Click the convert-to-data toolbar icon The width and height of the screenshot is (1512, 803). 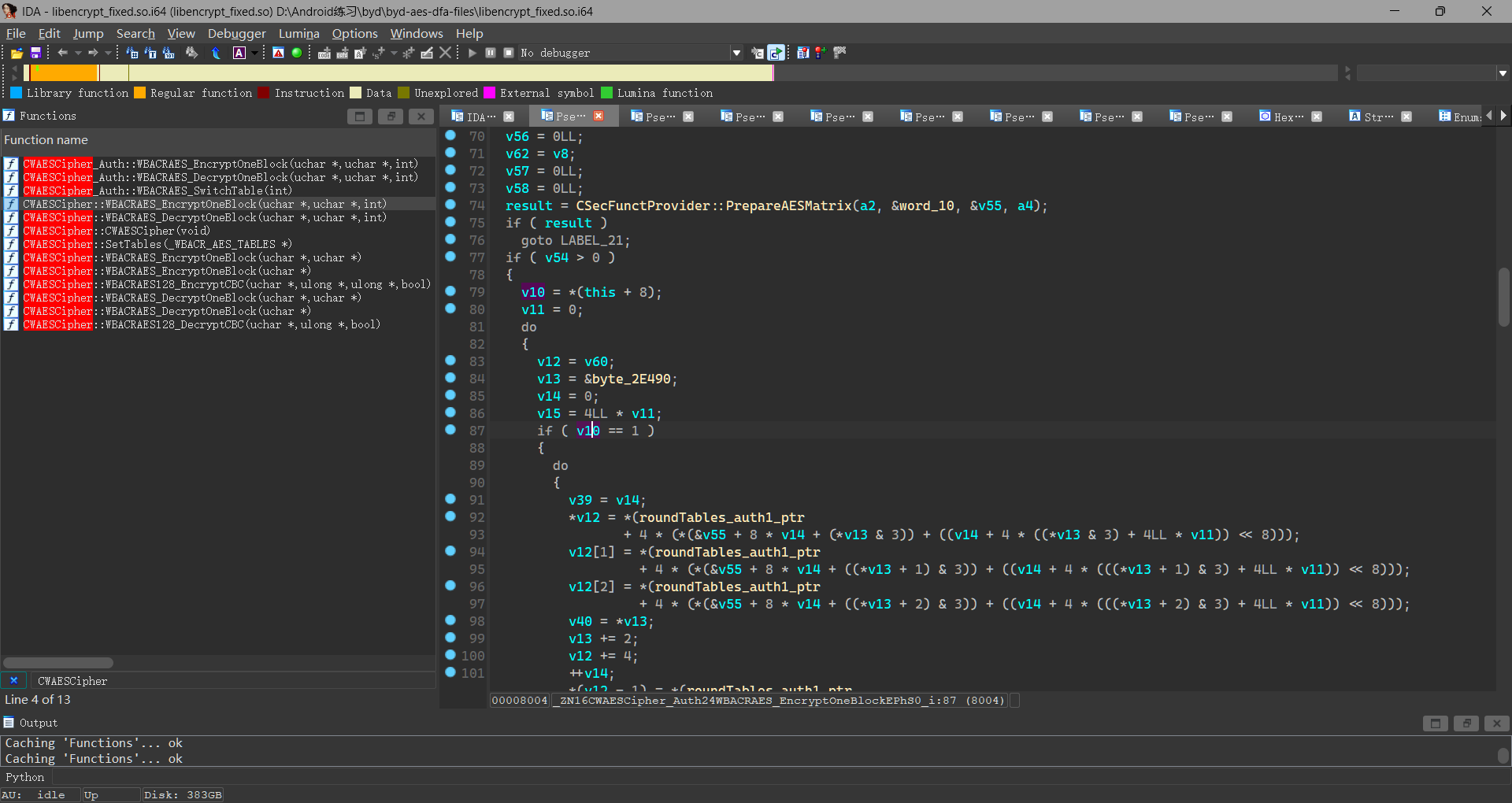(x=343, y=53)
